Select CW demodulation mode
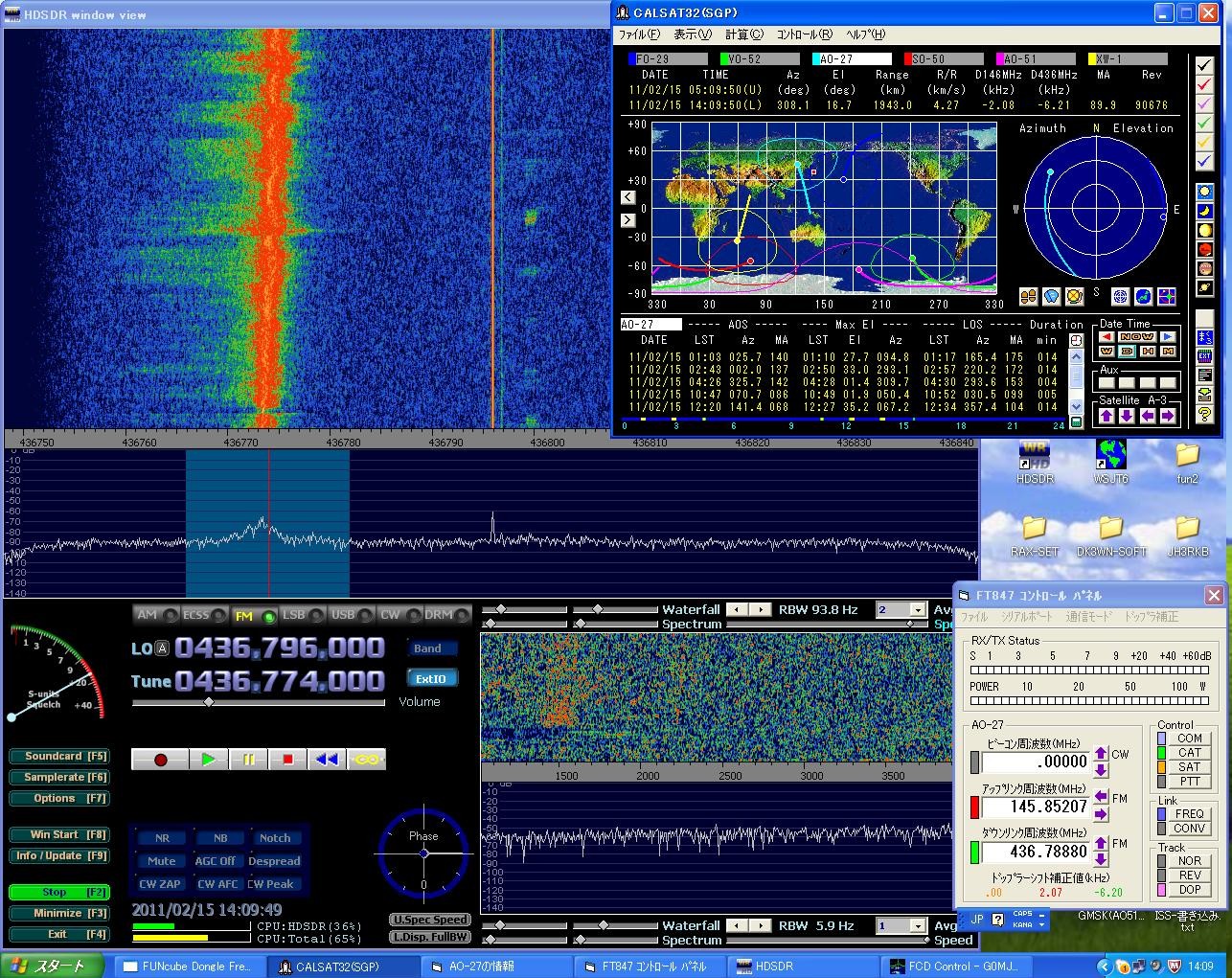 tap(399, 615)
